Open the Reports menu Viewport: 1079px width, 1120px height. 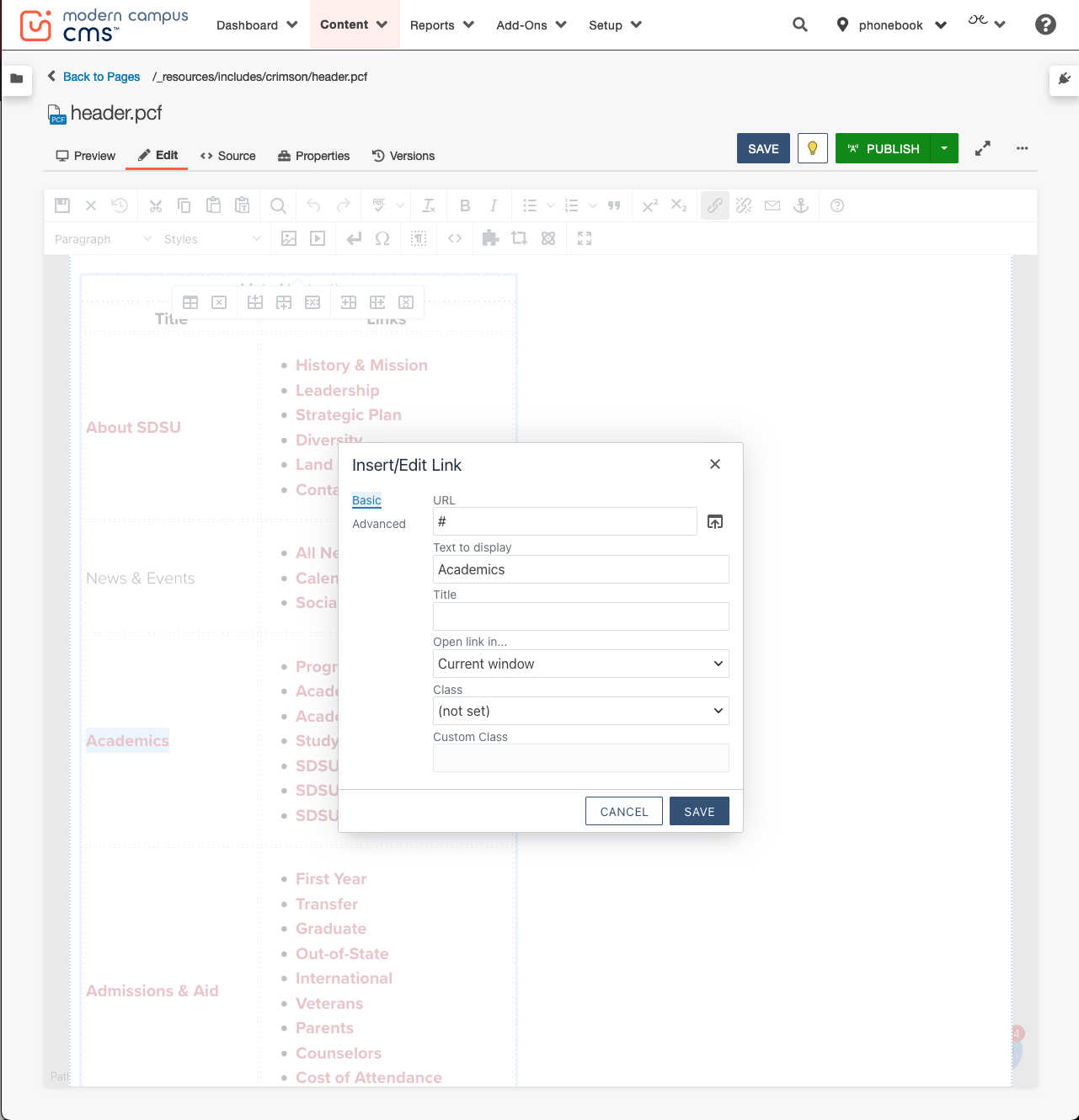pyautogui.click(x=442, y=25)
